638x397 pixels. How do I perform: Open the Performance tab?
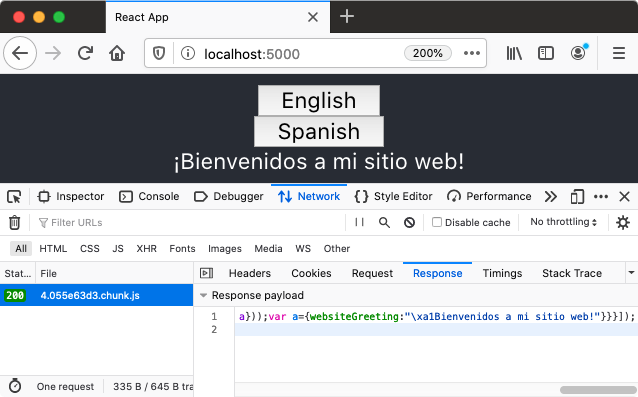click(489, 197)
